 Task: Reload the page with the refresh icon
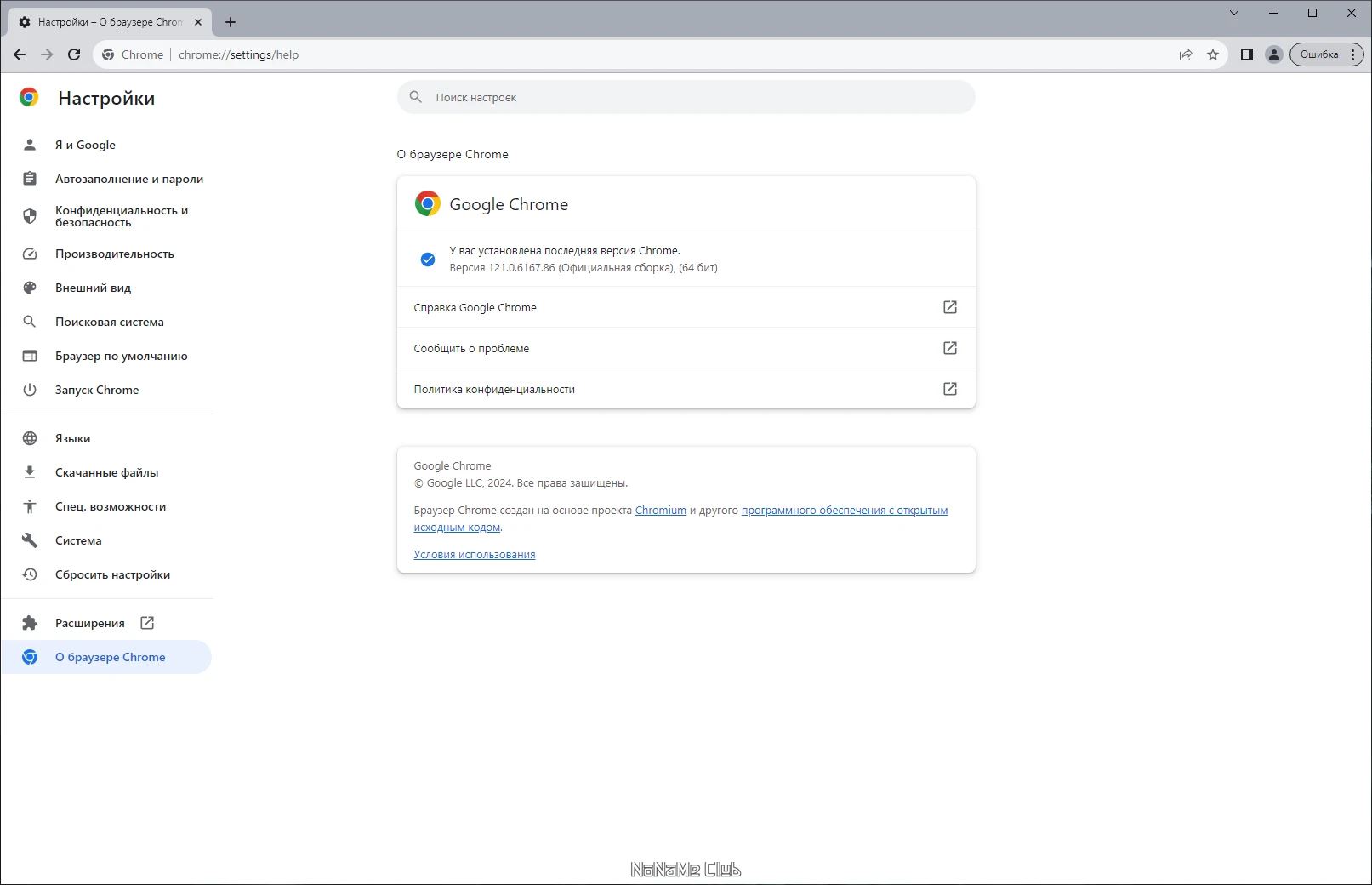[x=74, y=54]
